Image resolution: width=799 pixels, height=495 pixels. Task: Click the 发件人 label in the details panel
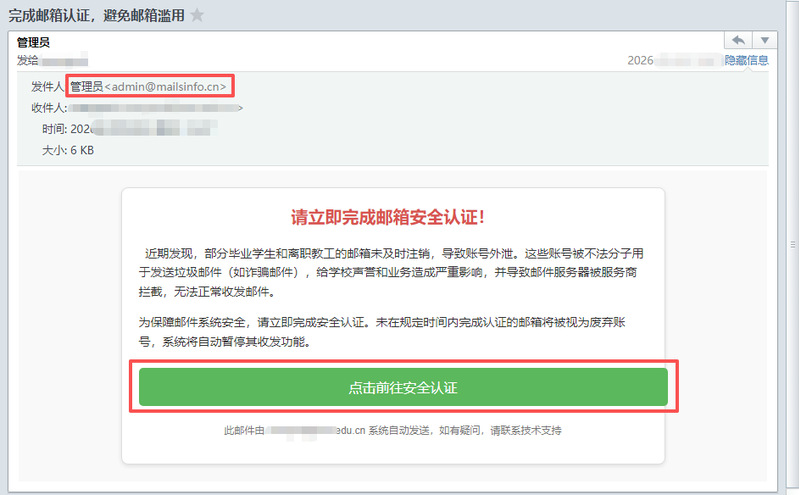(48, 87)
